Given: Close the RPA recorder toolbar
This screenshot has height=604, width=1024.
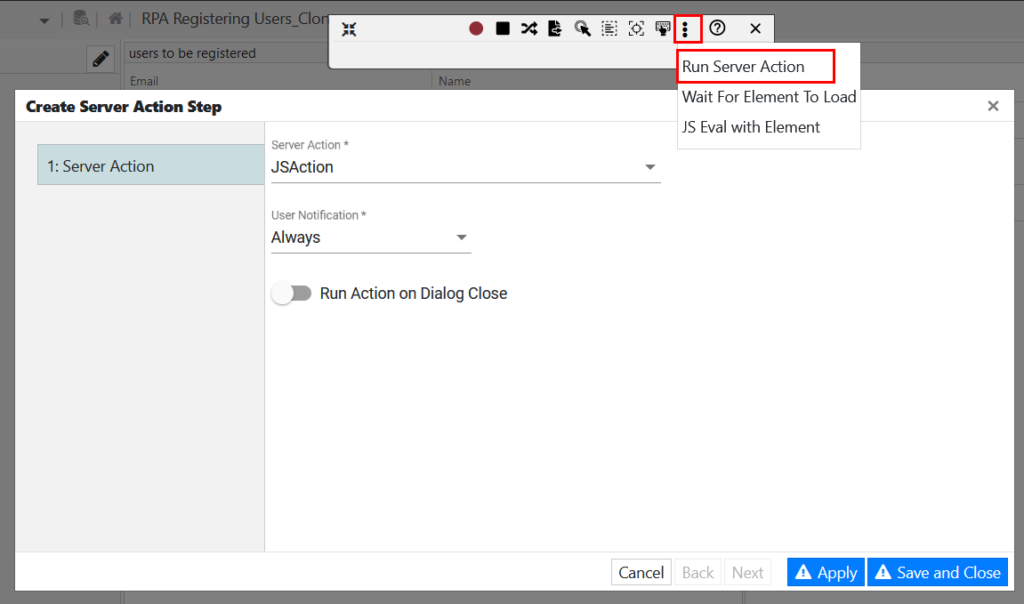Looking at the screenshot, I should pos(756,29).
